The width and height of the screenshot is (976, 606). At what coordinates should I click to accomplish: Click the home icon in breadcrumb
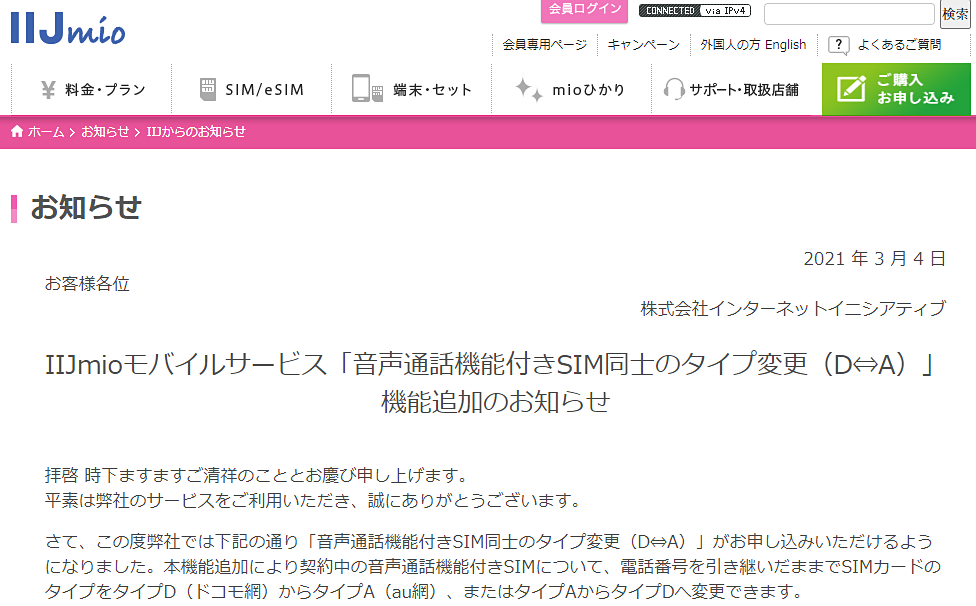tap(17, 132)
